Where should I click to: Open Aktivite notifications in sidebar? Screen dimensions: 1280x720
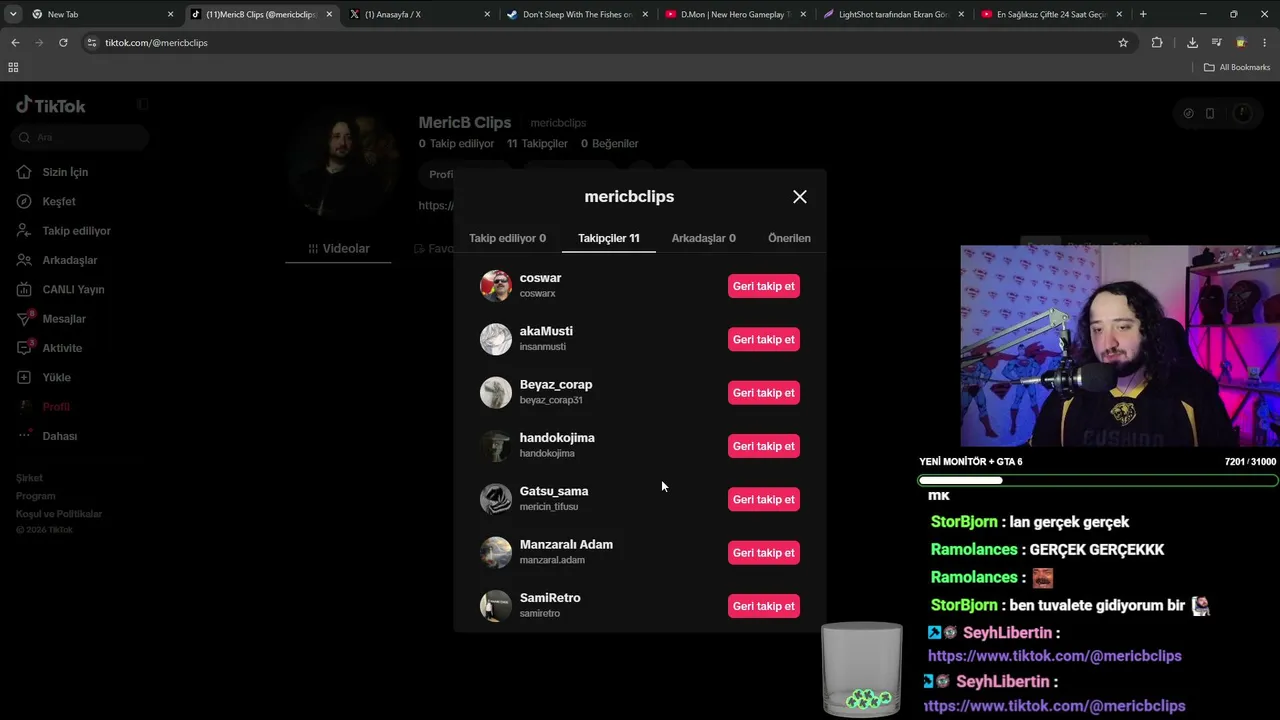[61, 348]
